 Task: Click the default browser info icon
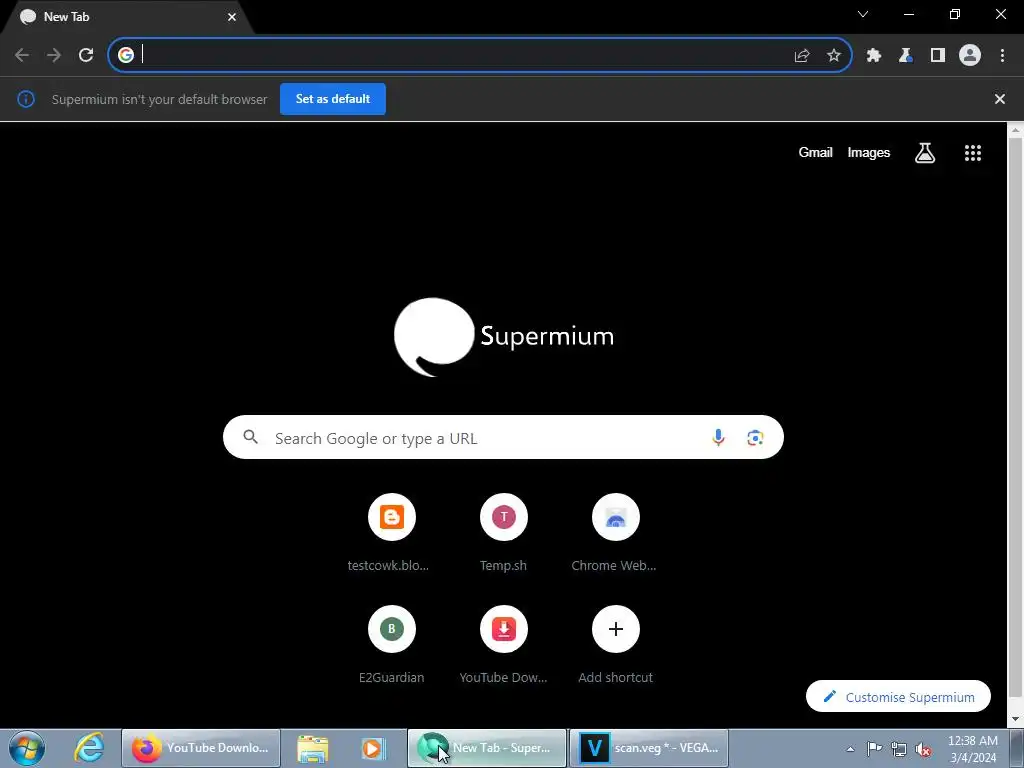coord(26,99)
